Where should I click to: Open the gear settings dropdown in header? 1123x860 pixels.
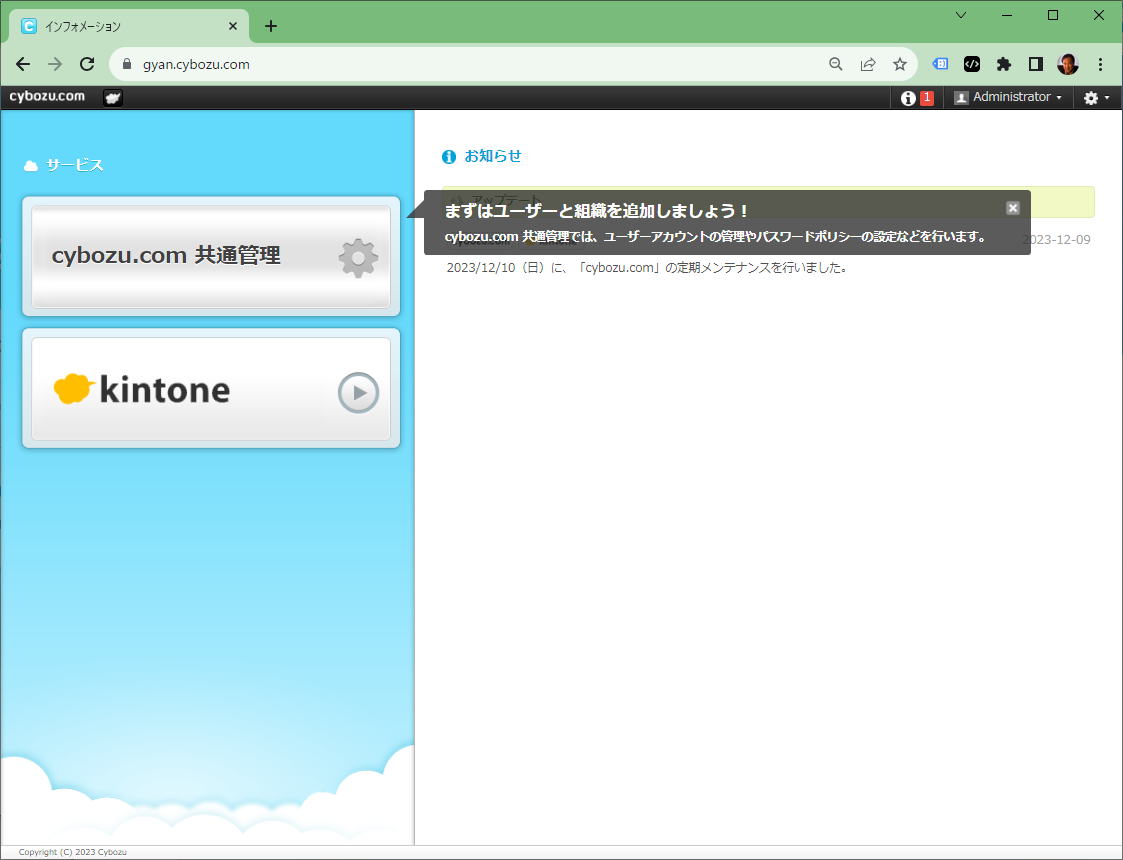pos(1096,98)
